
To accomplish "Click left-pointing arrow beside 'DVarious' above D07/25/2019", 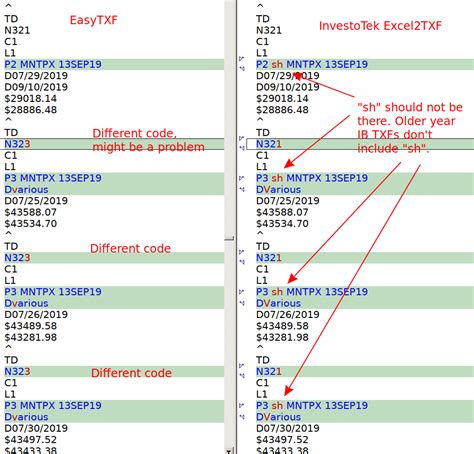I will coord(242,189).
